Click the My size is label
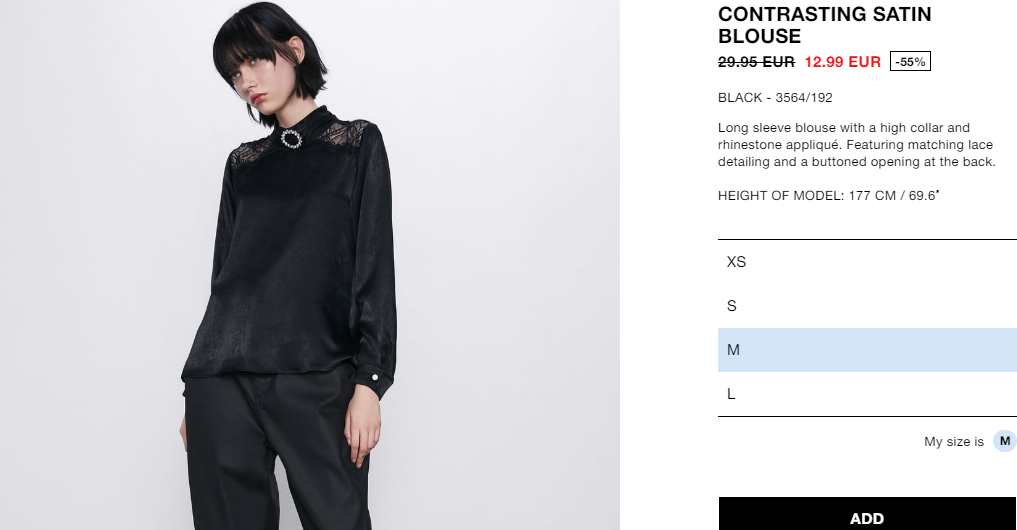This screenshot has height=530, width=1017. pyautogui.click(x=953, y=442)
